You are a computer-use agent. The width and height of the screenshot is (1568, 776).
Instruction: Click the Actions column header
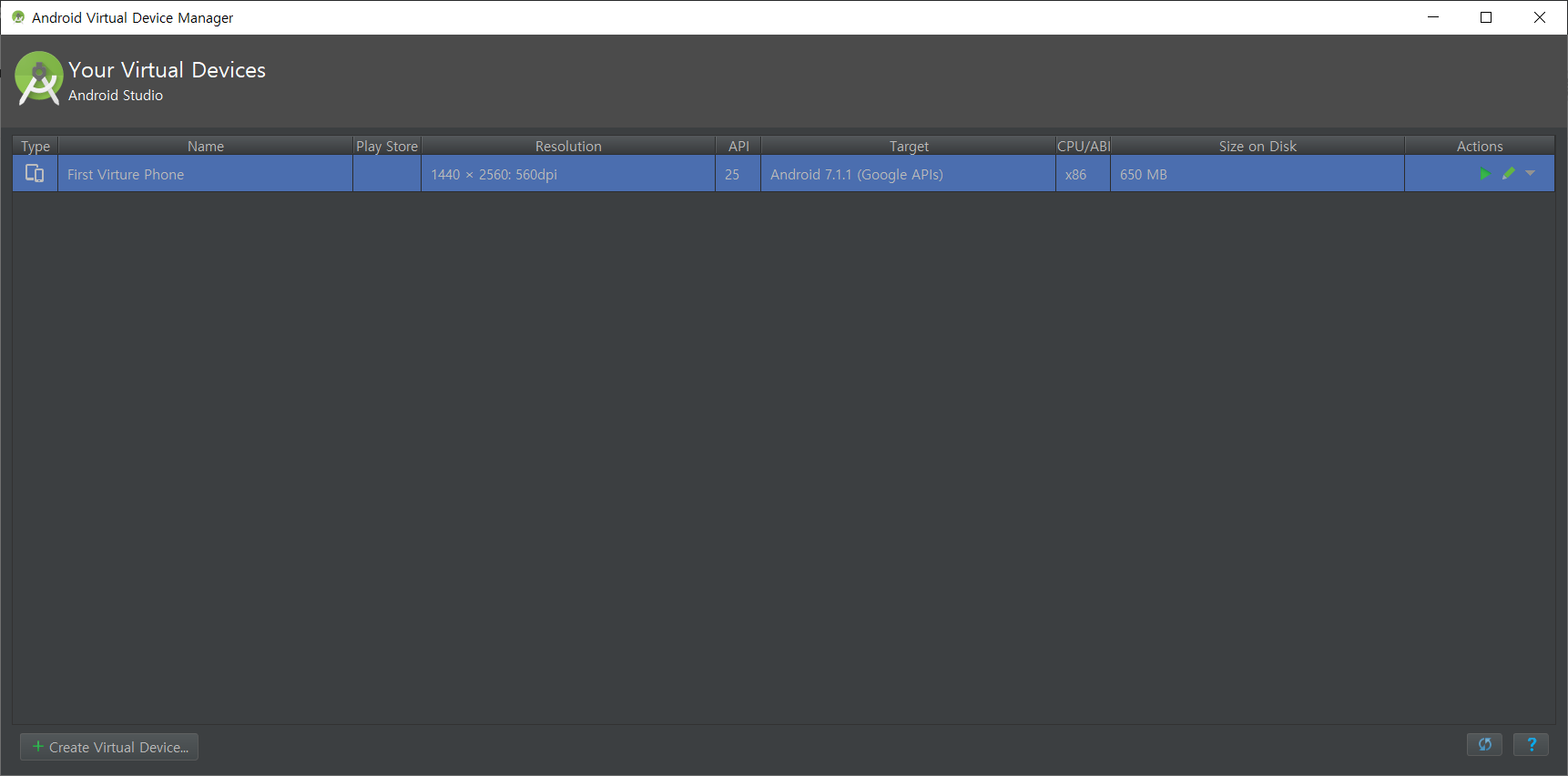tap(1480, 146)
